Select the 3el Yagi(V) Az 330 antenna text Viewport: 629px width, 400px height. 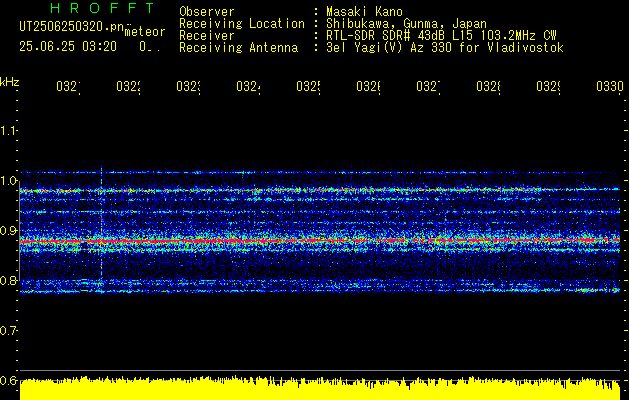coord(445,48)
